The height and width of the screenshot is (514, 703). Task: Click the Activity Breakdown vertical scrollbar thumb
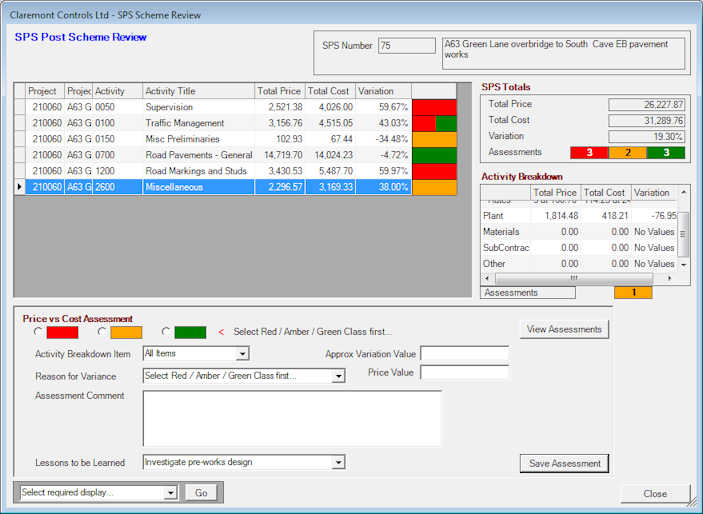(x=684, y=234)
